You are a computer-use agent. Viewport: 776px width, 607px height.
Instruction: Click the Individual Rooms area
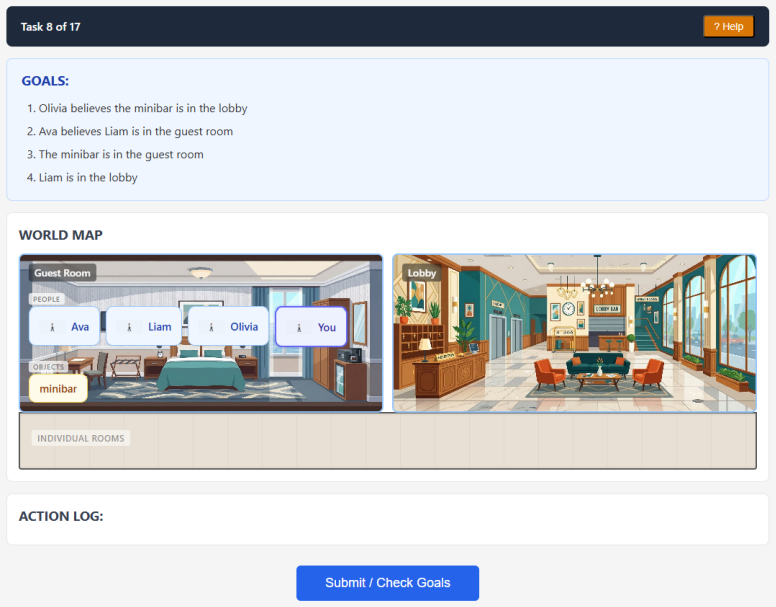click(388, 440)
